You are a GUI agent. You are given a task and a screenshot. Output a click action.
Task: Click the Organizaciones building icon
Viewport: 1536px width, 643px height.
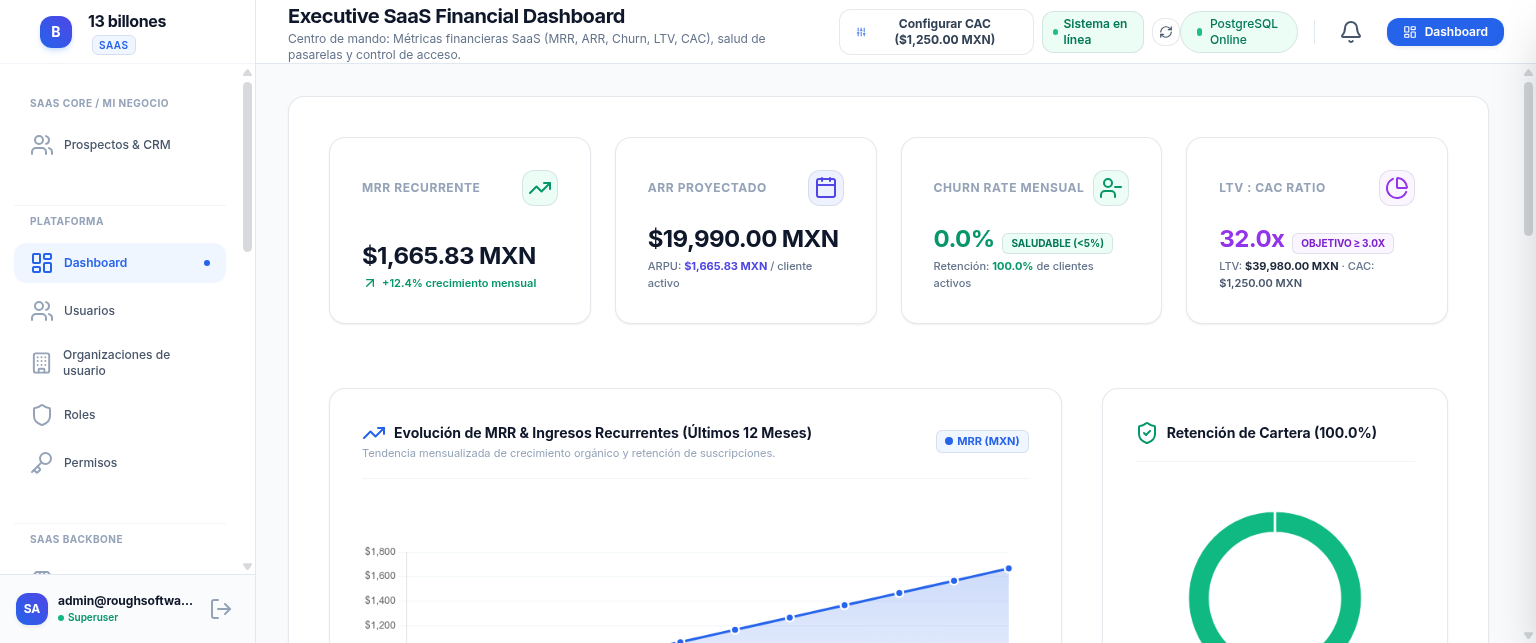(41, 363)
